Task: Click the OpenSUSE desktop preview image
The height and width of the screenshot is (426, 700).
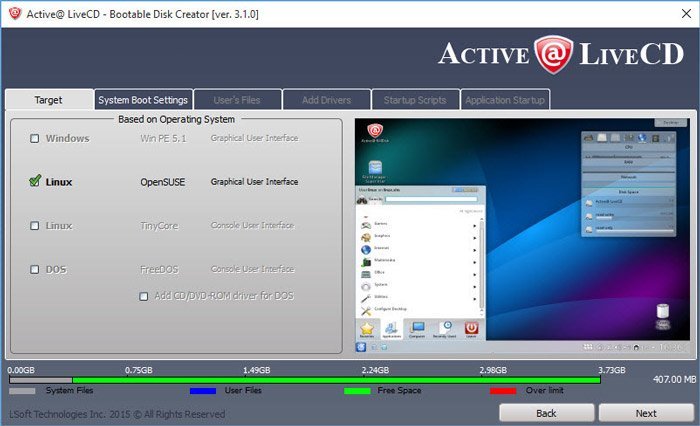Action: (522, 235)
